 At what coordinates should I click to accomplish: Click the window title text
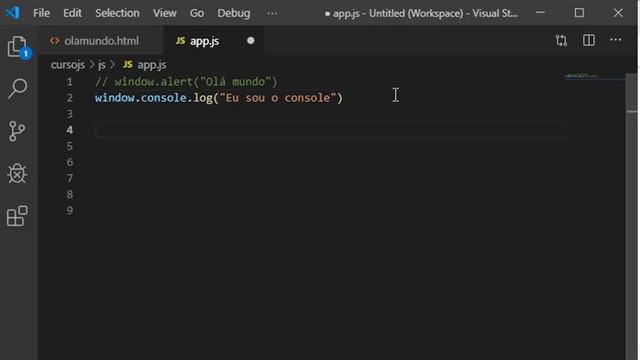click(x=421, y=13)
